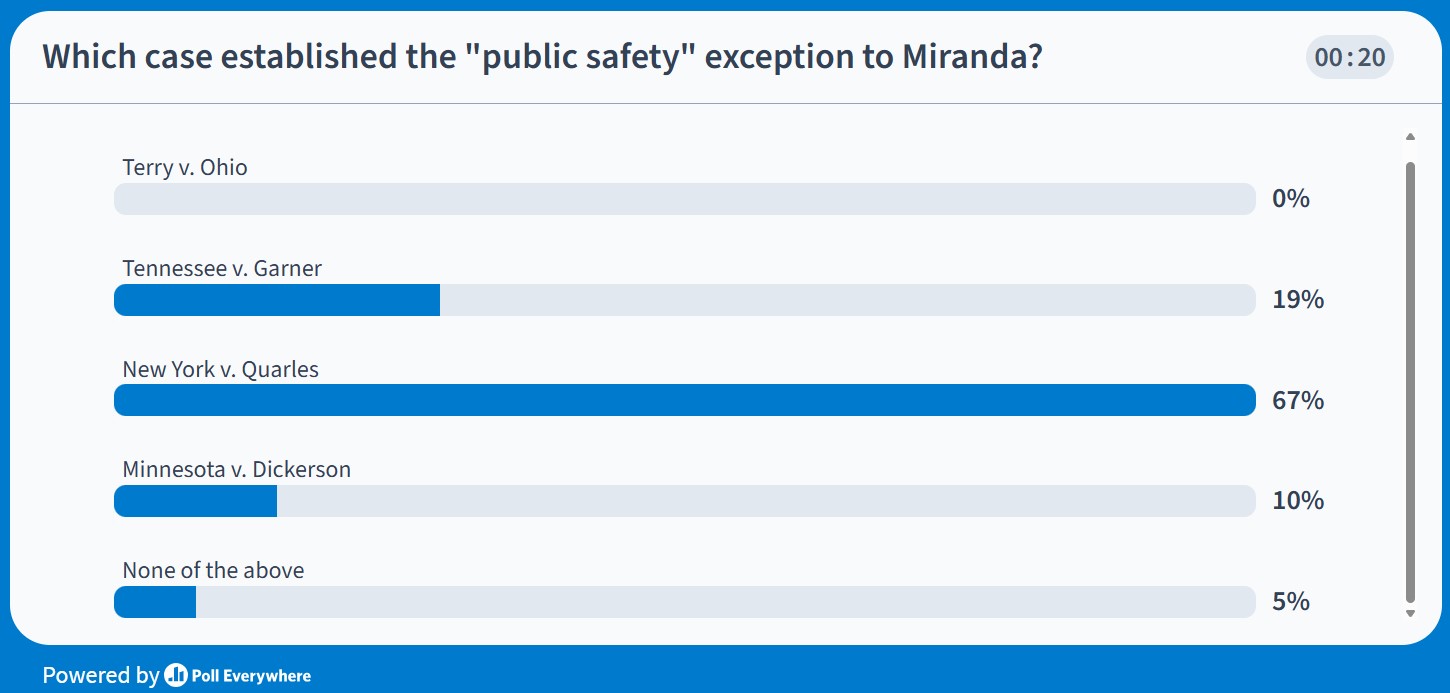
Task: Click the 67% result bar
Action: [685, 400]
